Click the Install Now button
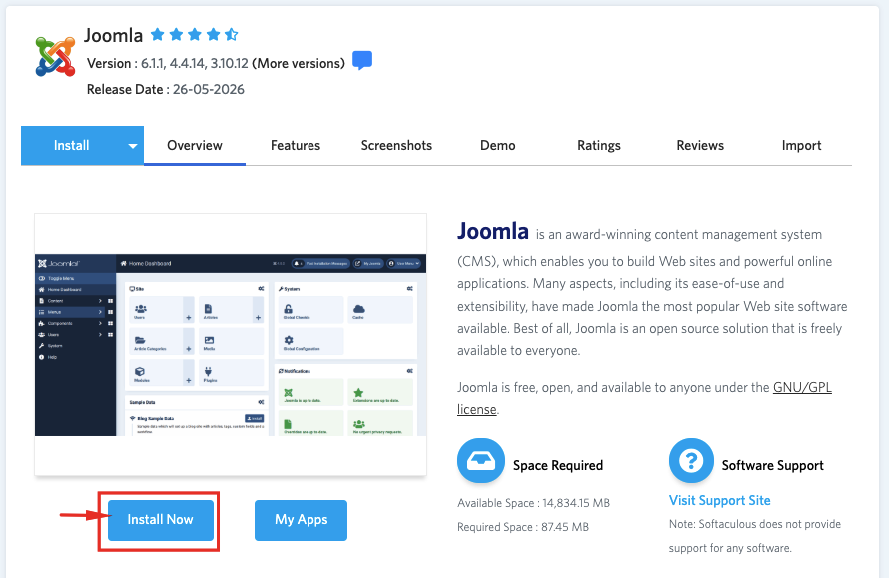Screen dimensions: 889x578 (160, 520)
